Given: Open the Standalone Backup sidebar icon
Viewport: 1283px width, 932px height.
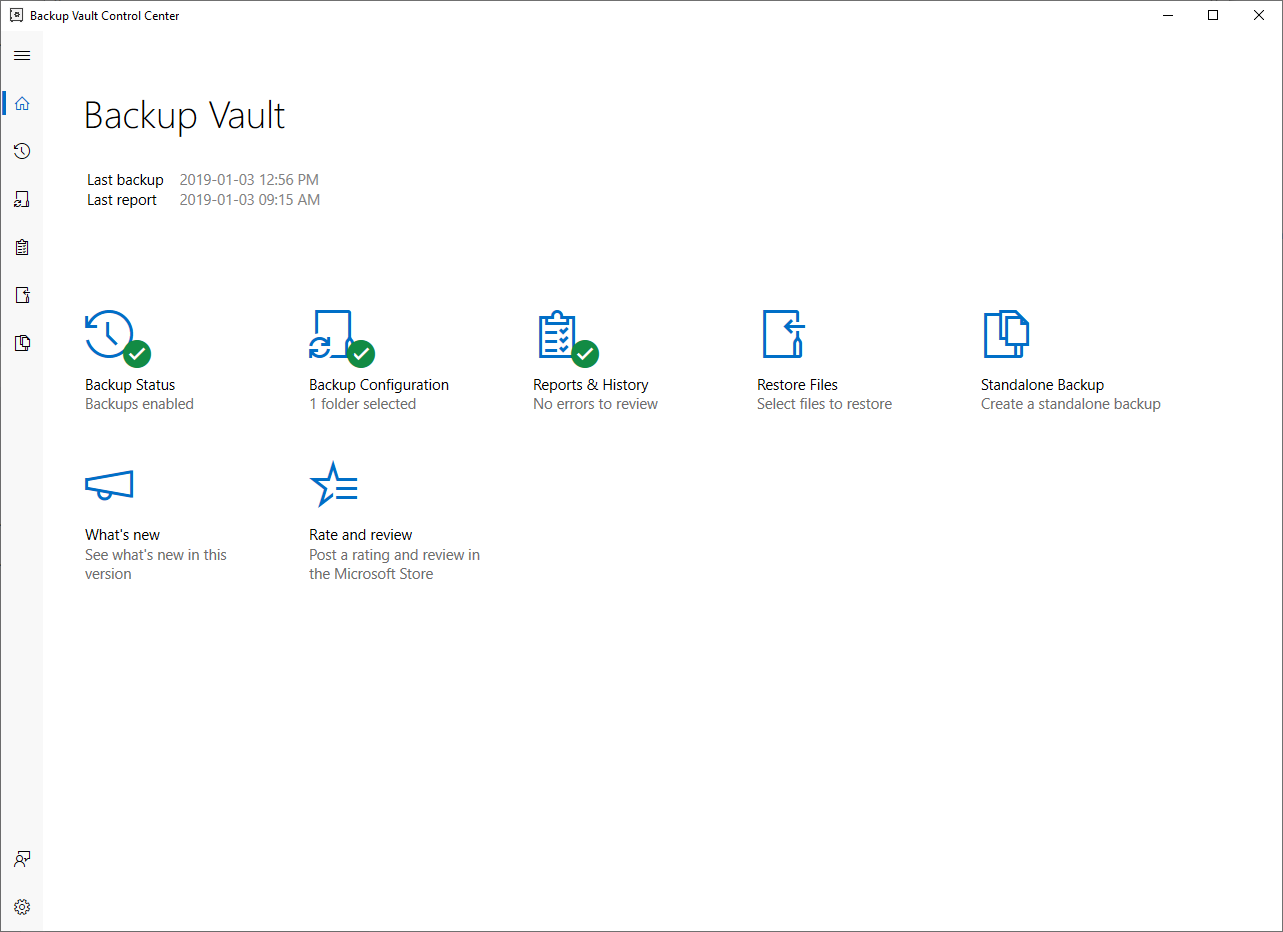Looking at the screenshot, I should 22,343.
